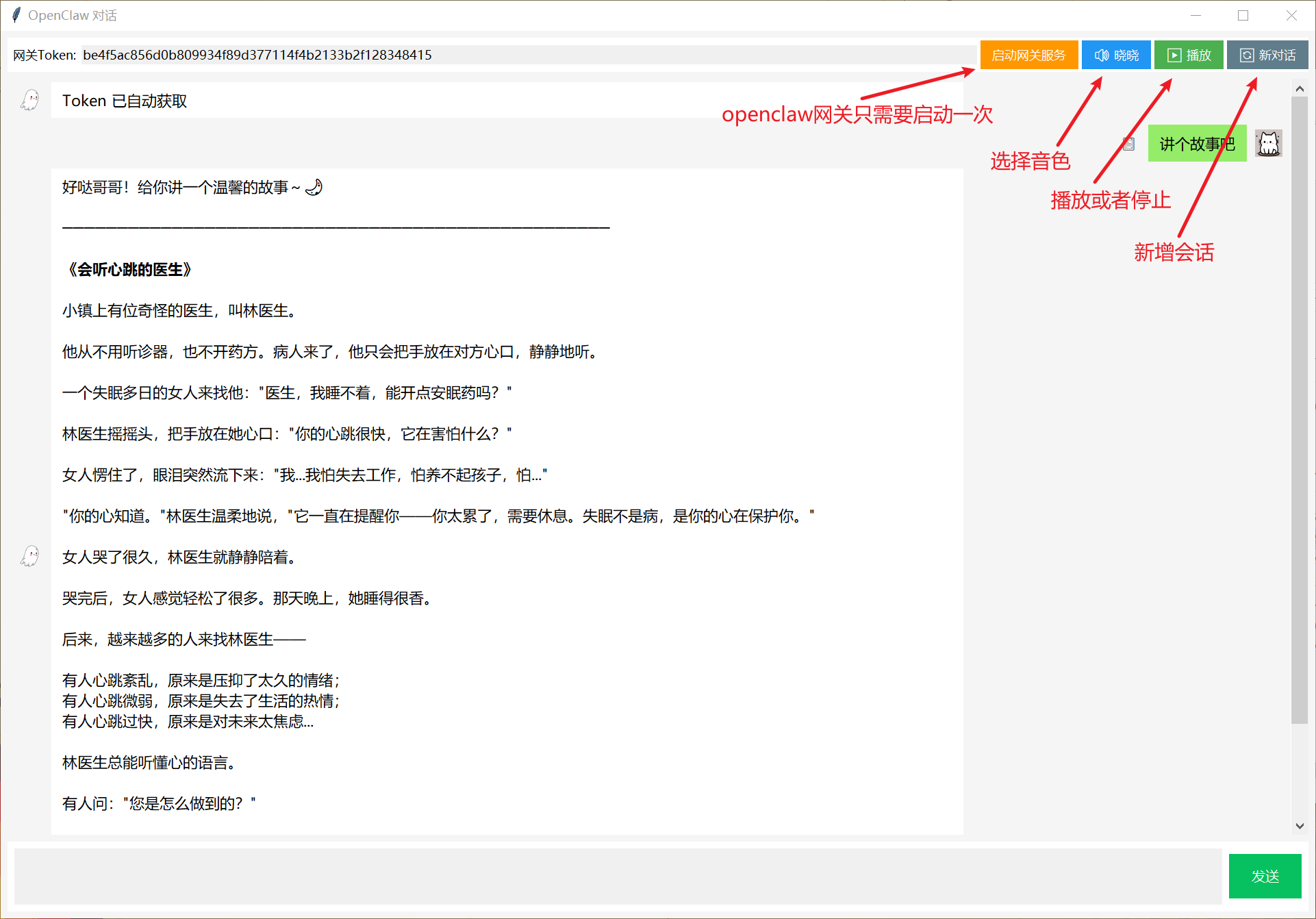This screenshot has height=919, width=1316.
Task: Click the scrollbar down arrow
Action: [x=1299, y=826]
